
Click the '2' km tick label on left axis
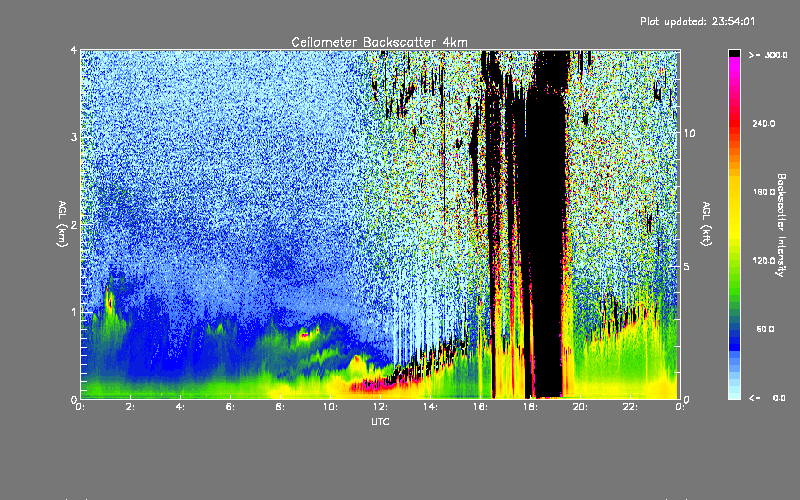coord(74,224)
